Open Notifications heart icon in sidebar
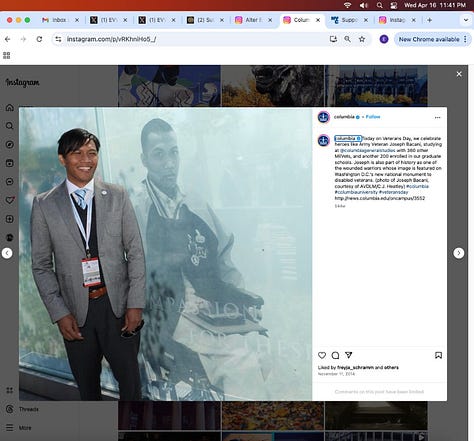This screenshot has width=474, height=441. (x=10, y=200)
